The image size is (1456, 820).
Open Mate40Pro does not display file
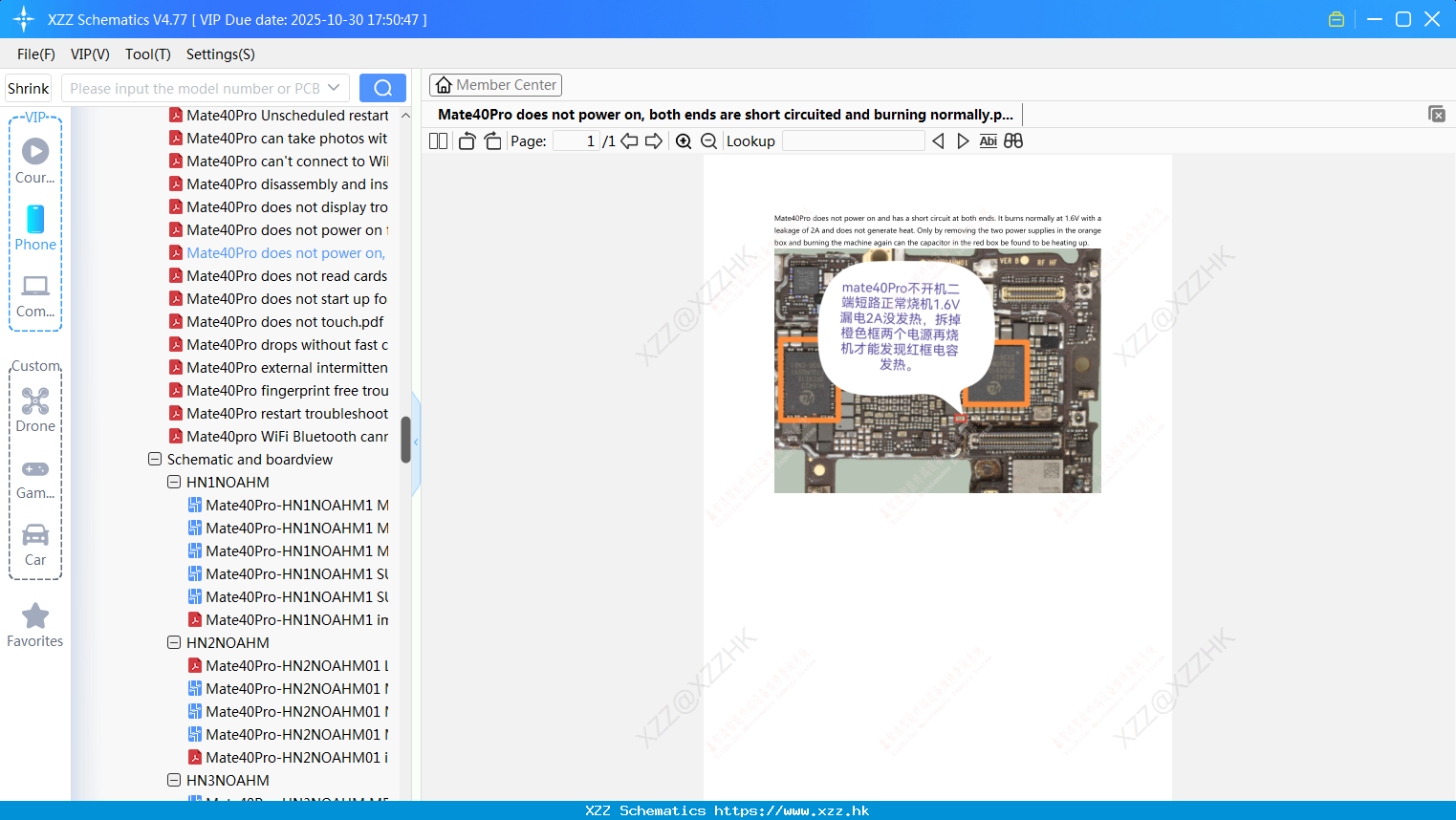[x=278, y=206]
